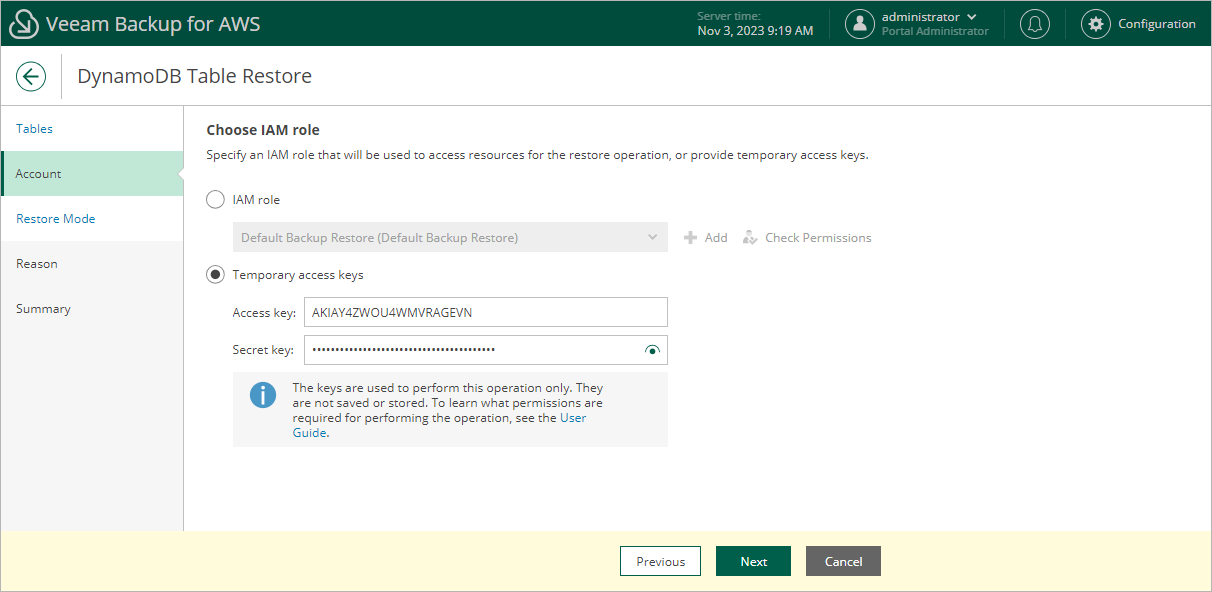The width and height of the screenshot is (1212, 592).
Task: Go to the Tables step
Action: pos(92,129)
